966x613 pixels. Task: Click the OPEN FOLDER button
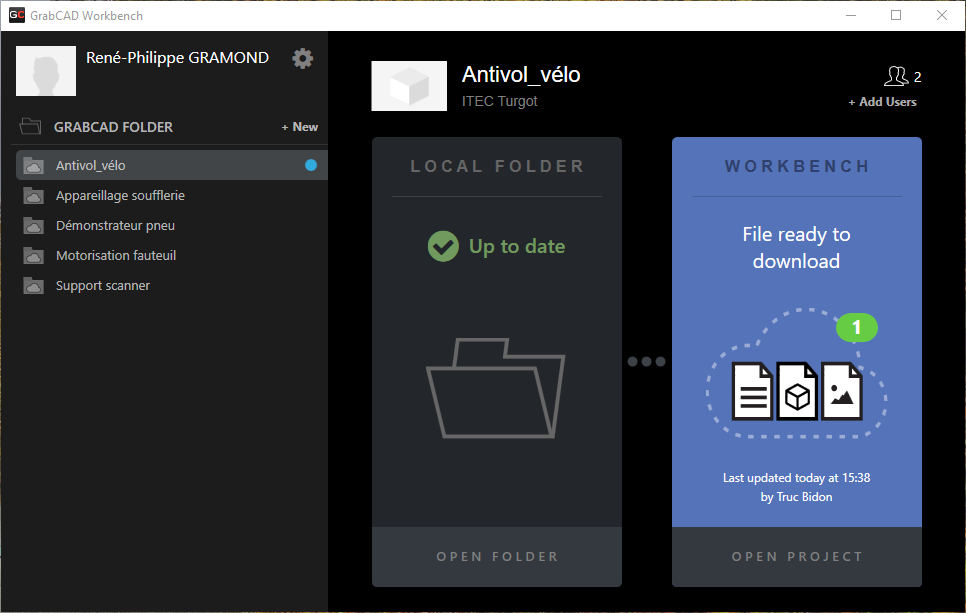coord(497,556)
